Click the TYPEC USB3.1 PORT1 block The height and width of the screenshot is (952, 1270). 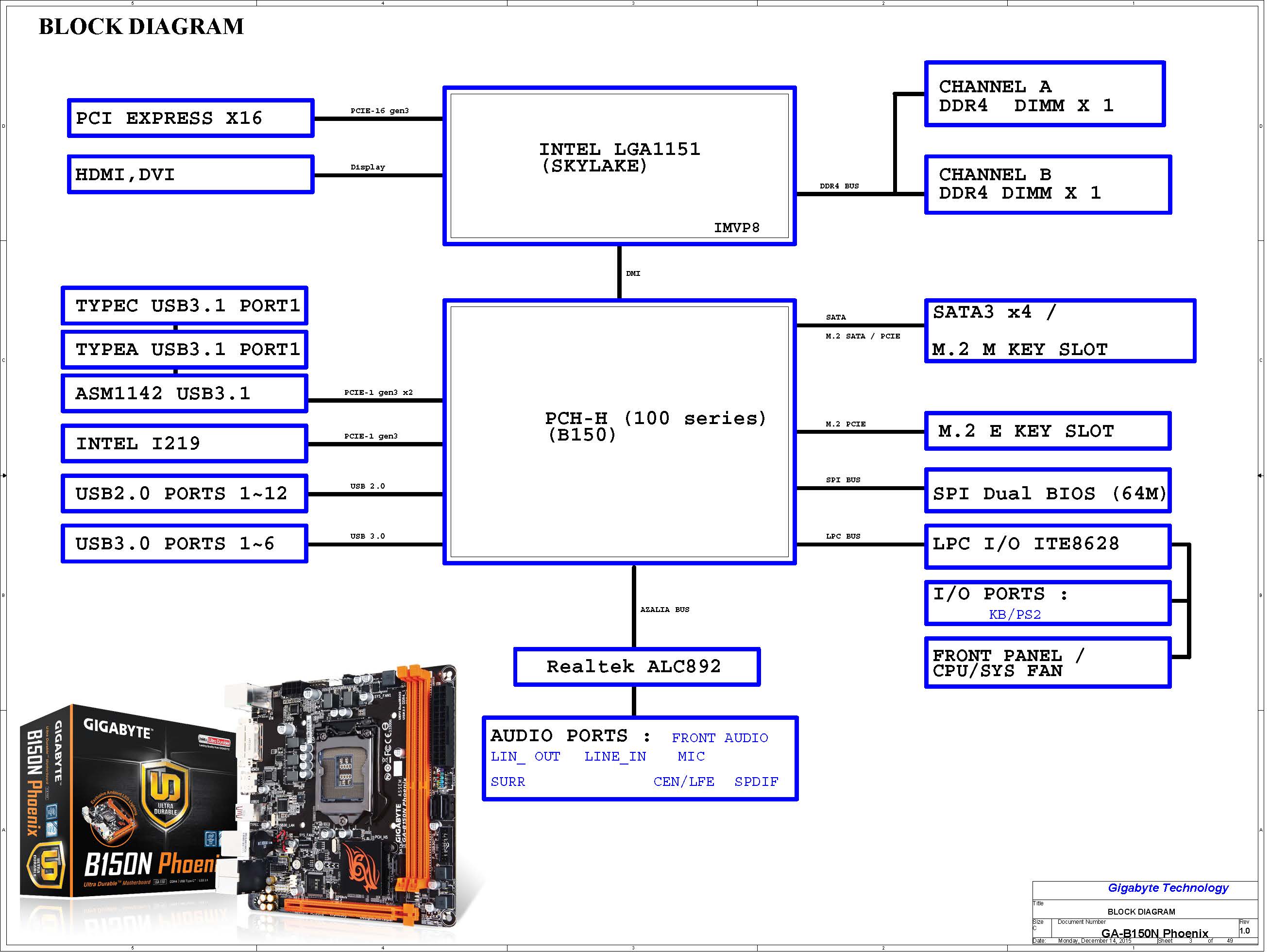(184, 306)
